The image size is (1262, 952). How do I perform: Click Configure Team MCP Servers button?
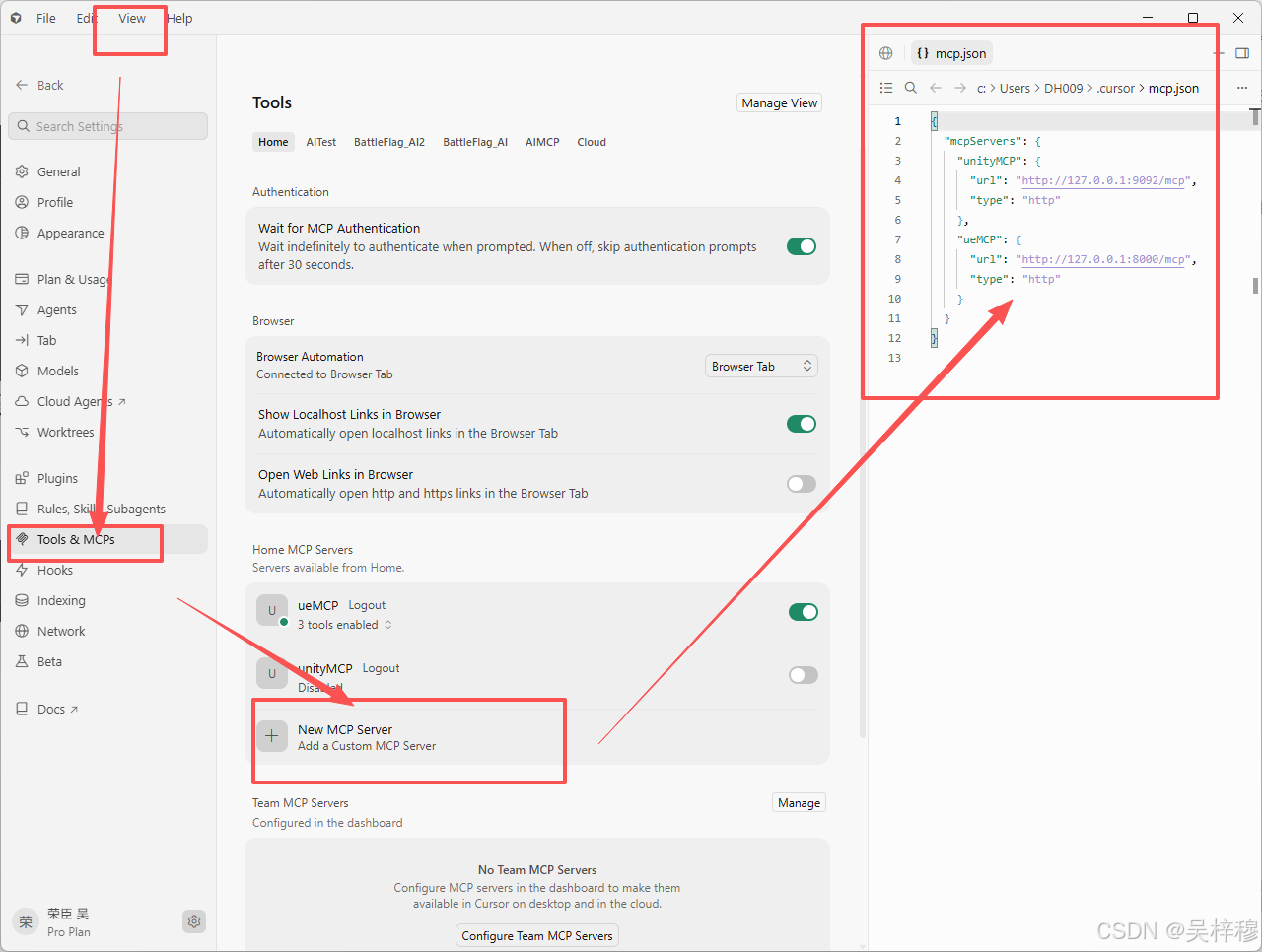coord(537,935)
